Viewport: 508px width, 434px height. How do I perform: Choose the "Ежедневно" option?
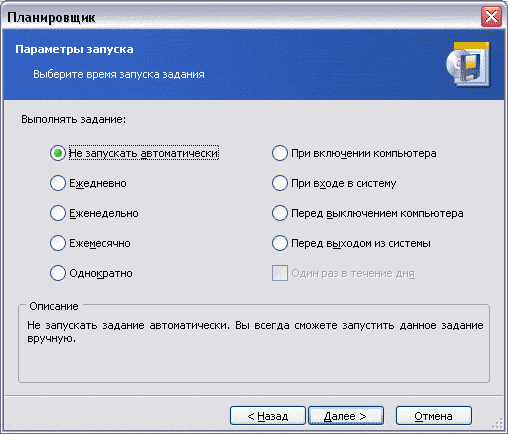click(x=58, y=183)
